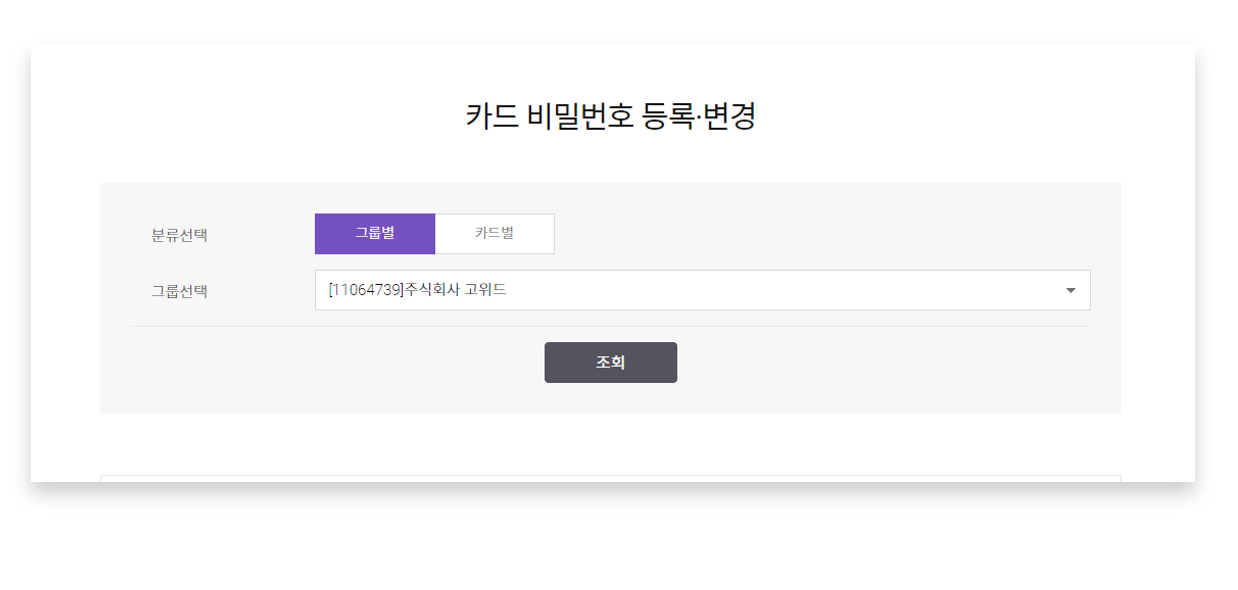This screenshot has height=590, width=1238.
Task: Click the 그룹선택 field label
Action: click(180, 292)
